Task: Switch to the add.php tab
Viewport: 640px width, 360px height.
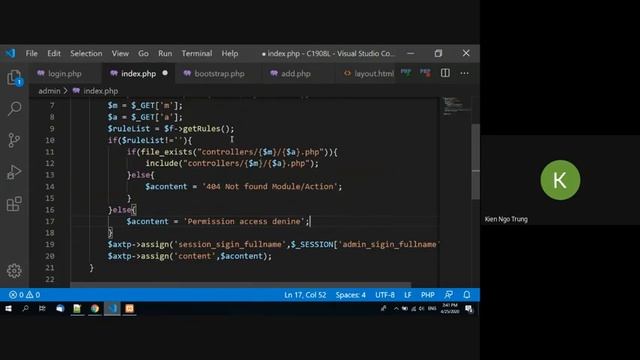Action: tap(296, 73)
